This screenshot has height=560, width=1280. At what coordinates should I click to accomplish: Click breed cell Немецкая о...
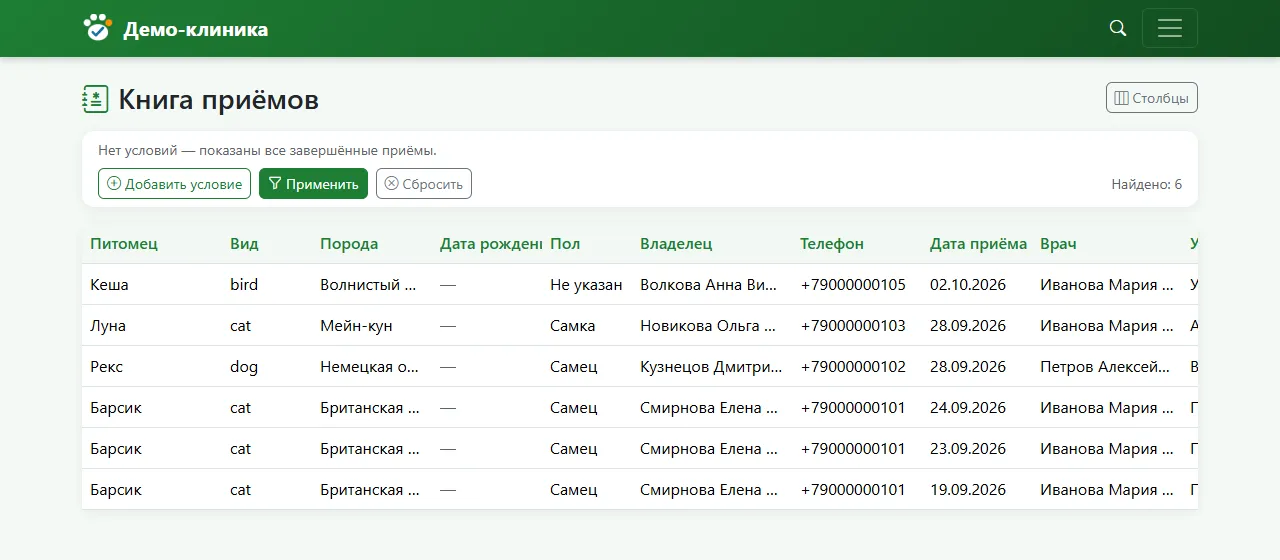[369, 367]
